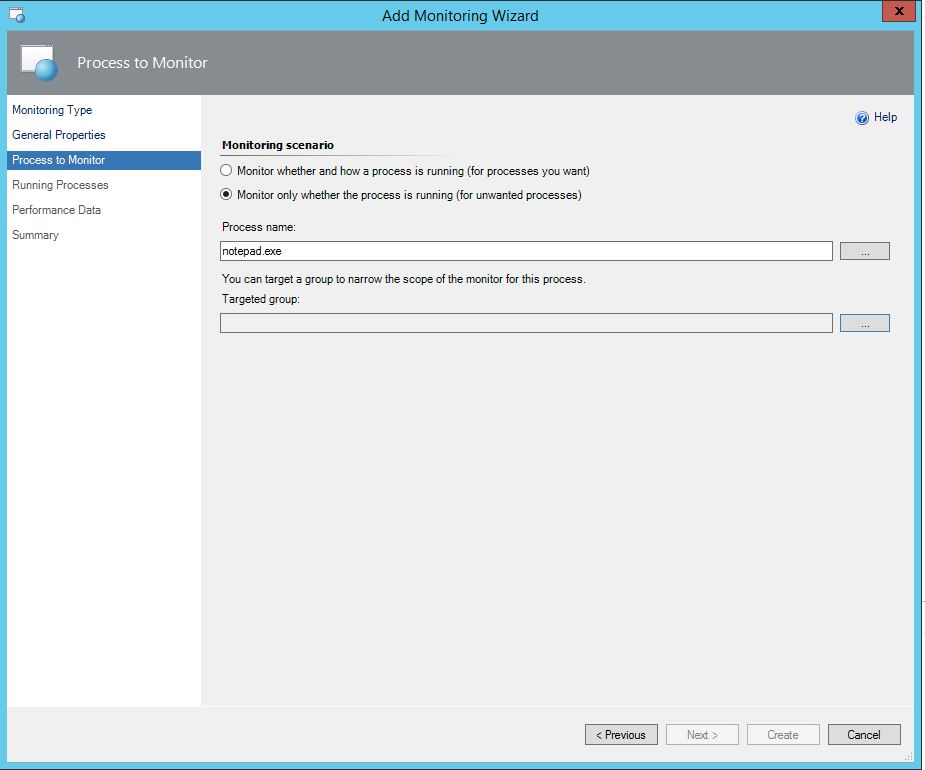The width and height of the screenshot is (925, 770).
Task: Select 'Monitor only whether the process is running'
Action: point(227,195)
